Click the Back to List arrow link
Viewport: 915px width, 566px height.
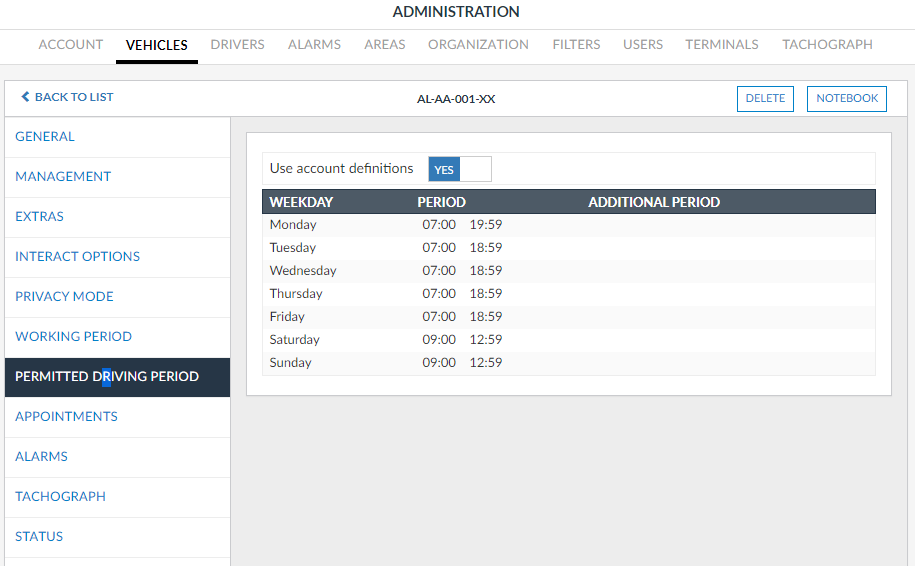pos(68,97)
